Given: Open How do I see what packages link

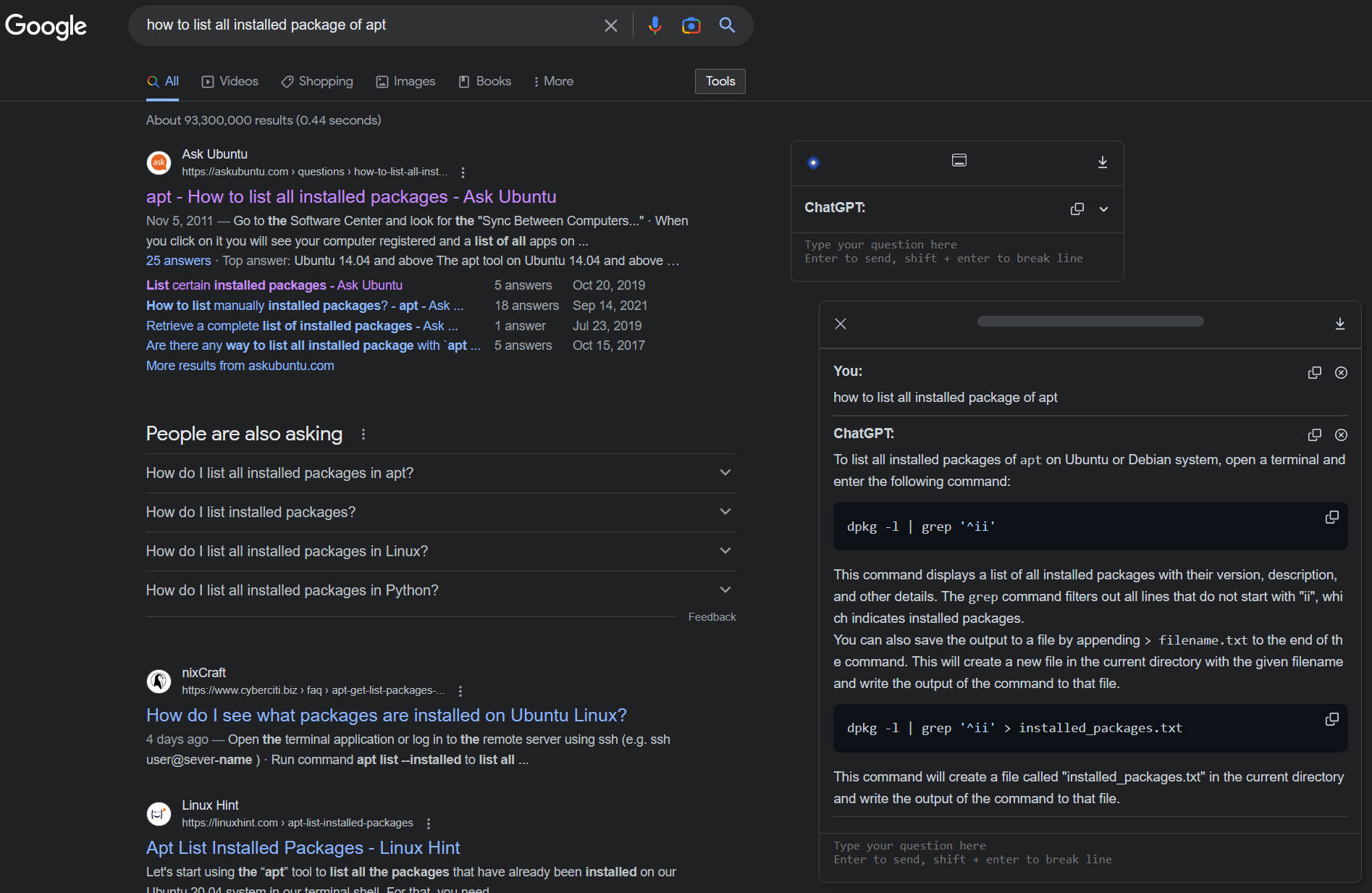Looking at the screenshot, I should (387, 716).
